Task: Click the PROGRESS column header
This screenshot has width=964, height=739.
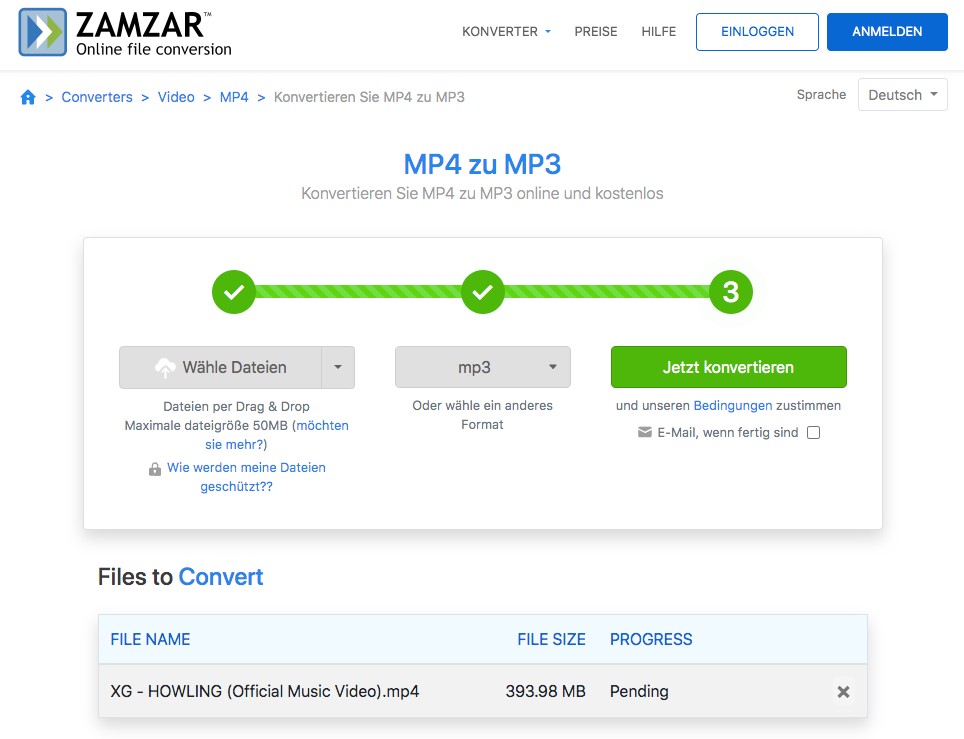Action: [651, 639]
